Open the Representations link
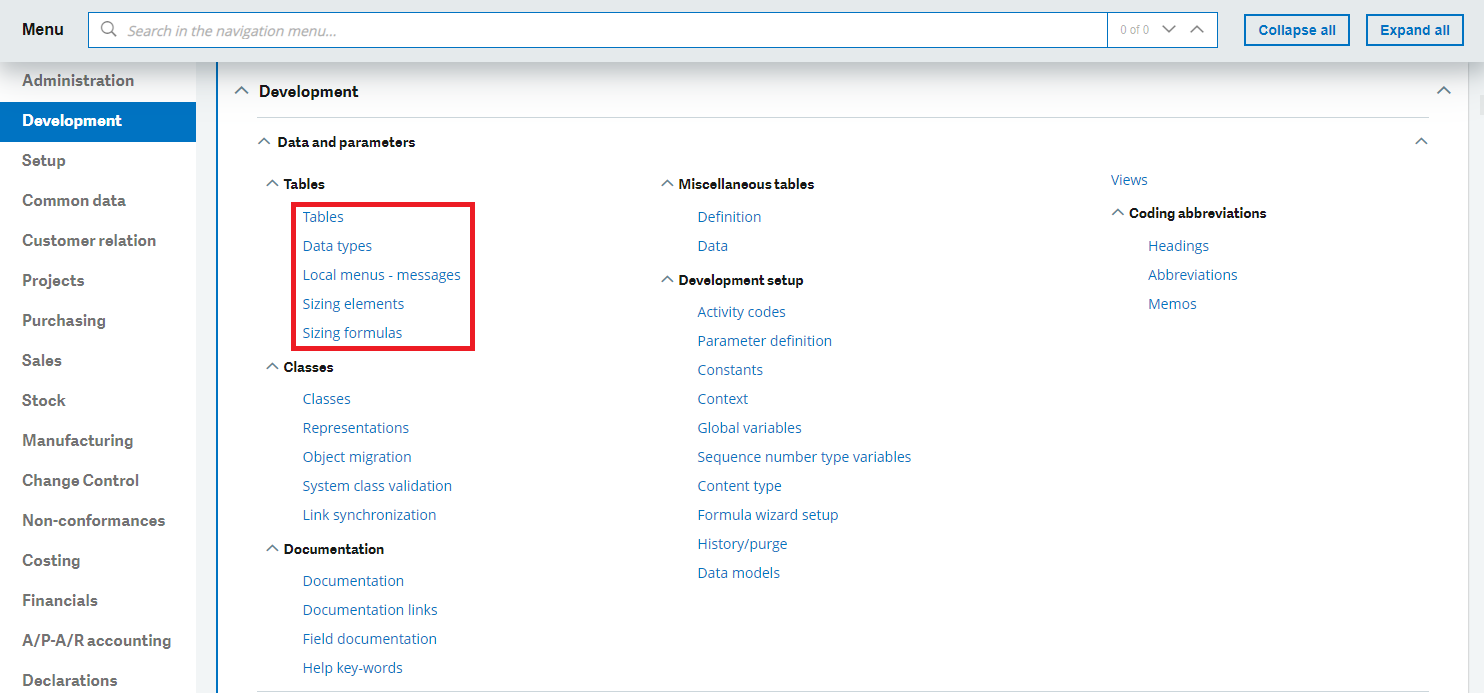The width and height of the screenshot is (1484, 693). [x=356, y=428]
